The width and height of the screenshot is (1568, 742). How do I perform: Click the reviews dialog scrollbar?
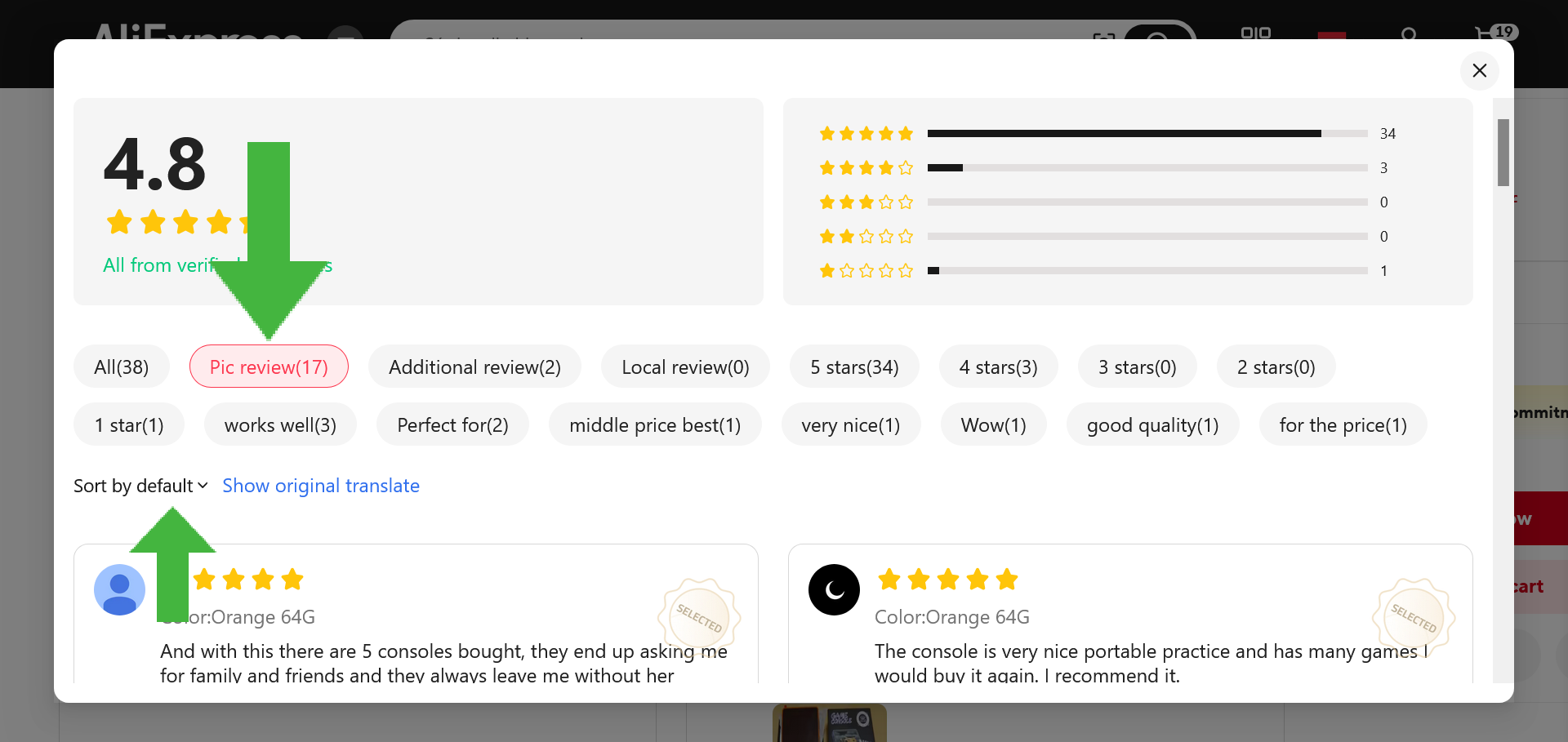[1503, 153]
